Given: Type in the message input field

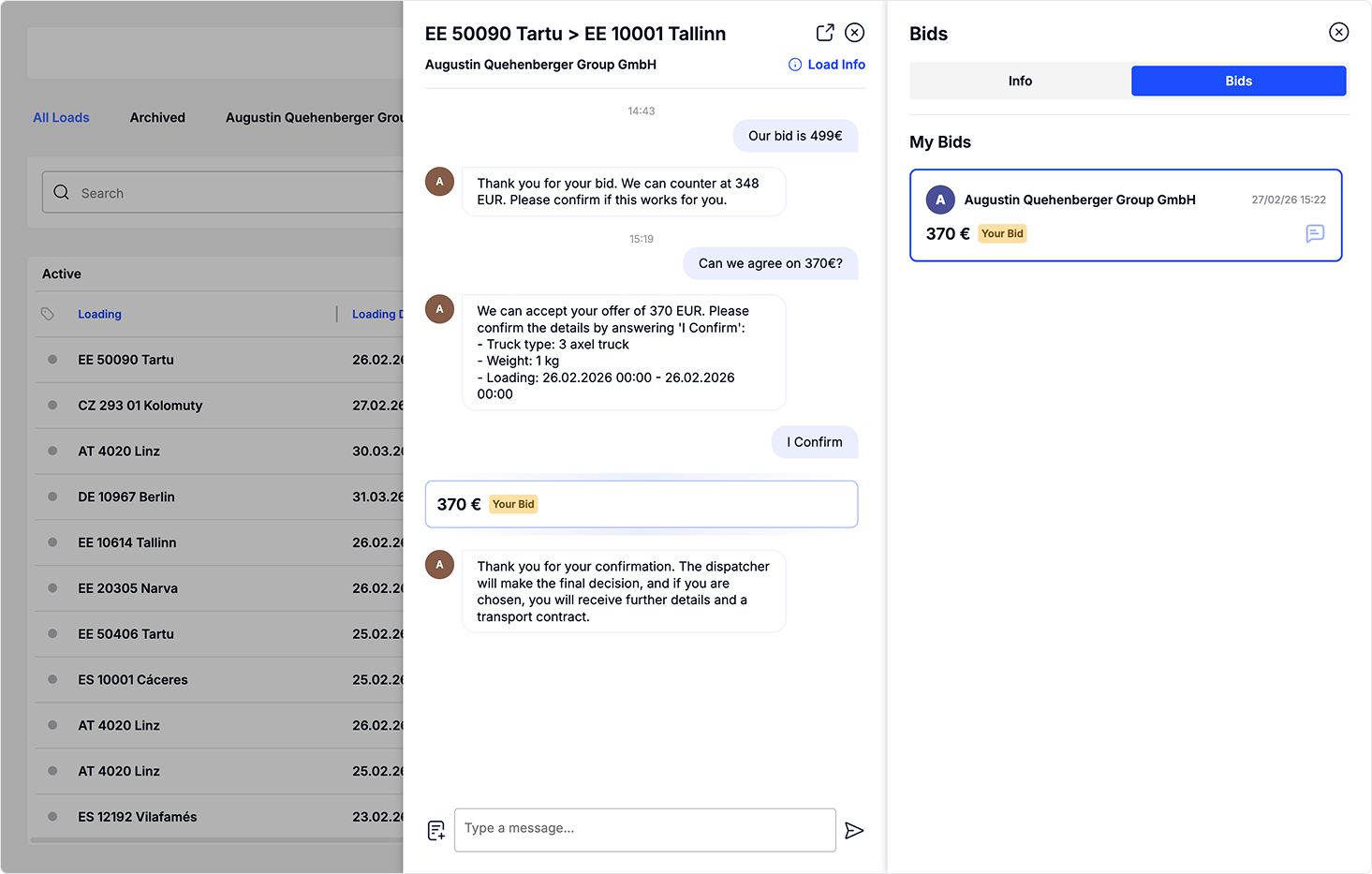Looking at the screenshot, I should tap(644, 829).
